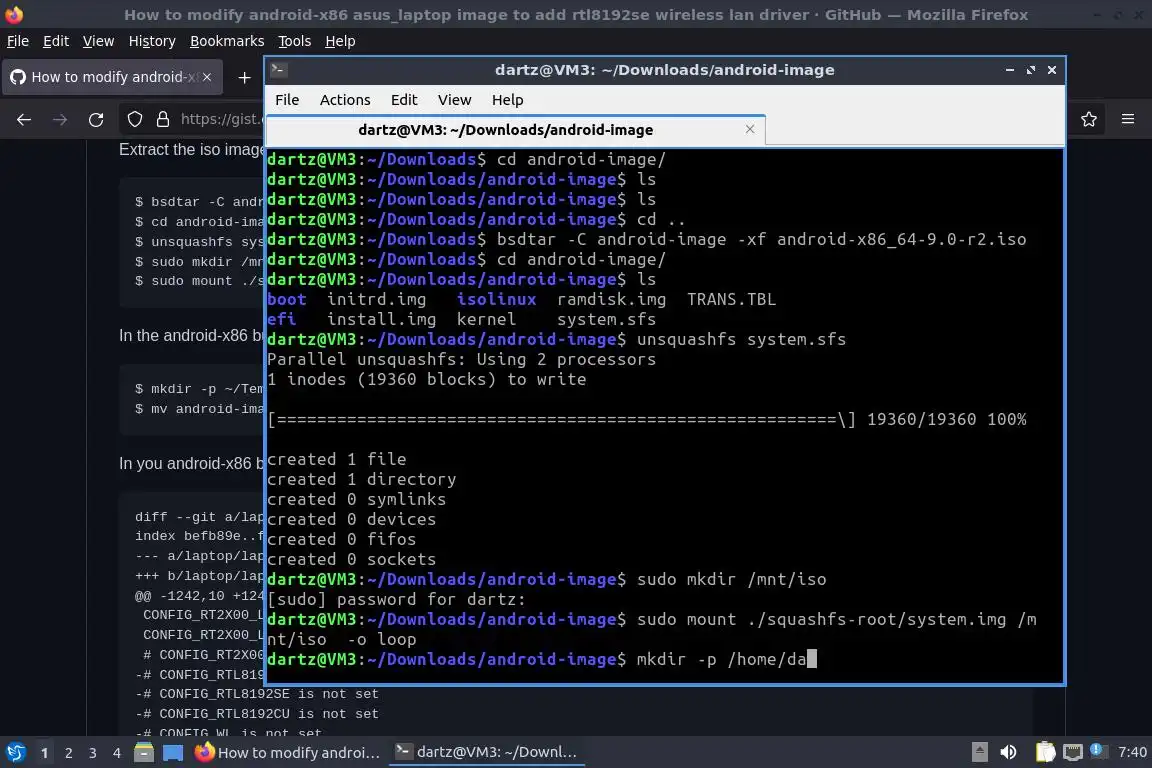The height and width of the screenshot is (768, 1152).
Task: Close the GitHub gist browser tab
Action: pyautogui.click(x=207, y=77)
